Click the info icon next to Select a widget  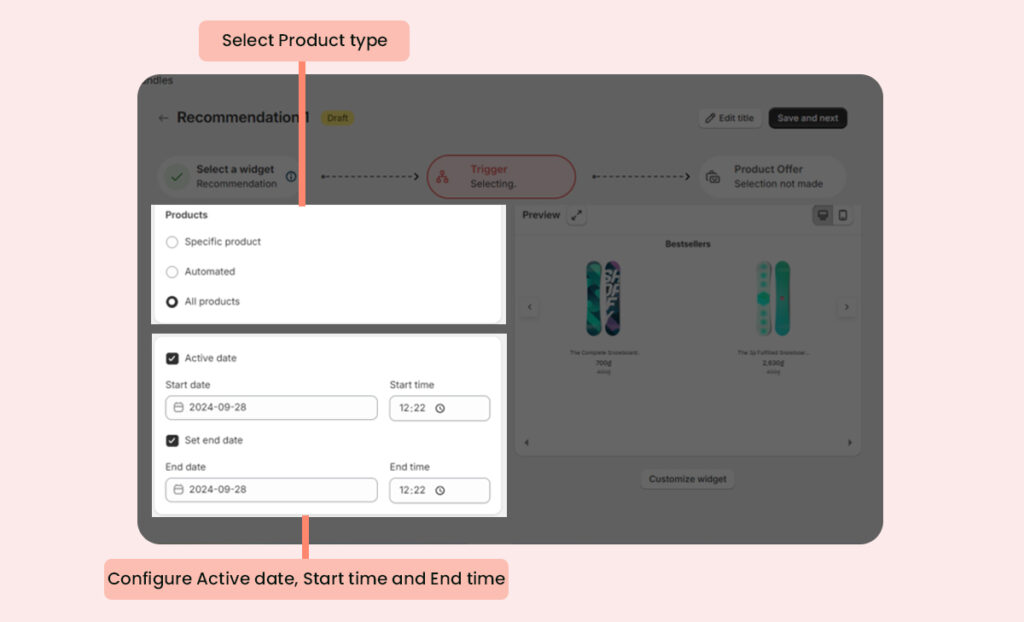[291, 176]
